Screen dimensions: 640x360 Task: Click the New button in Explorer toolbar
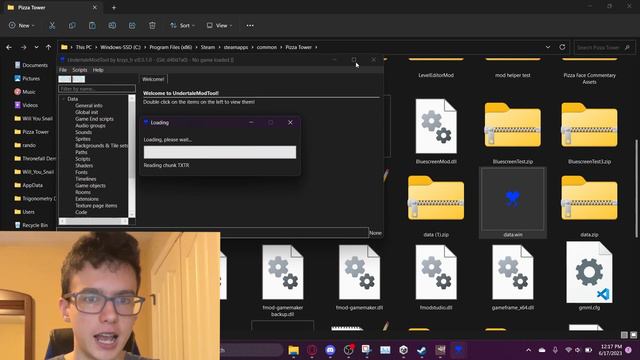pyautogui.click(x=22, y=25)
